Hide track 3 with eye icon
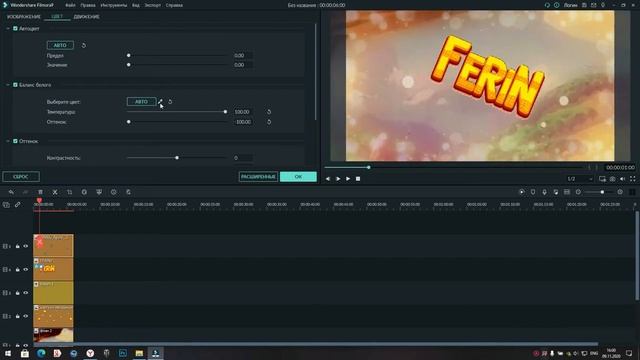Viewport: 640px width, 360px height. pyautogui.click(x=26, y=293)
